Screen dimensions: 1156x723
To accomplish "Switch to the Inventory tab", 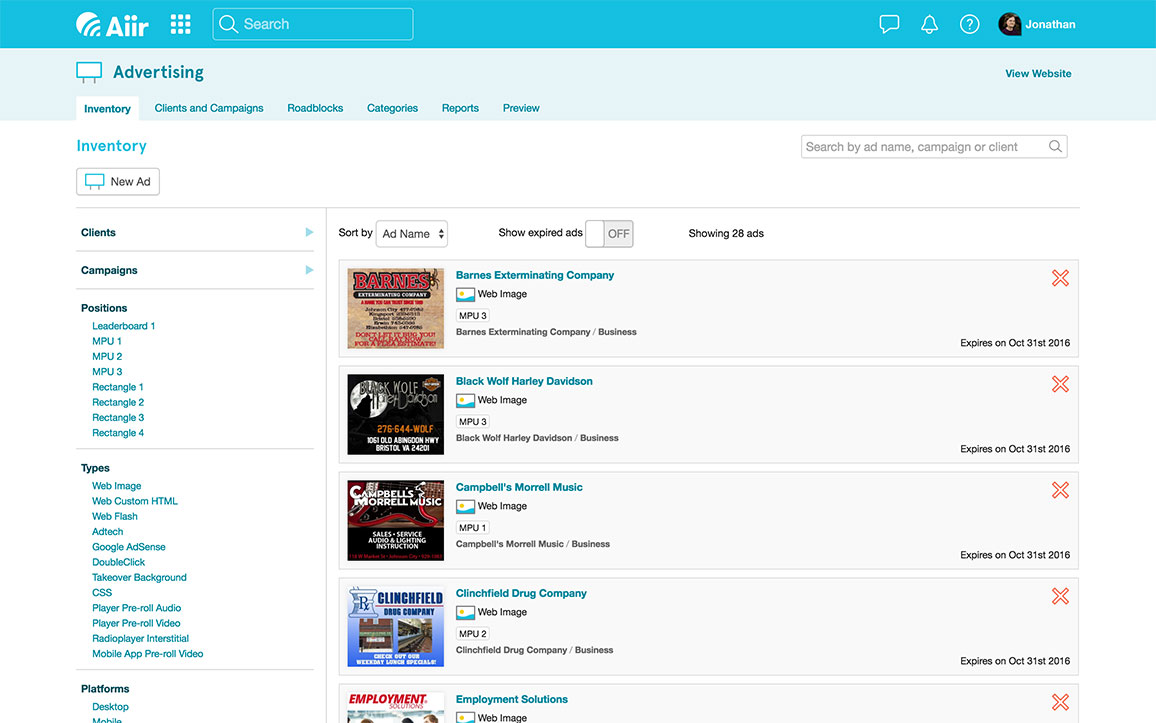I will point(107,108).
